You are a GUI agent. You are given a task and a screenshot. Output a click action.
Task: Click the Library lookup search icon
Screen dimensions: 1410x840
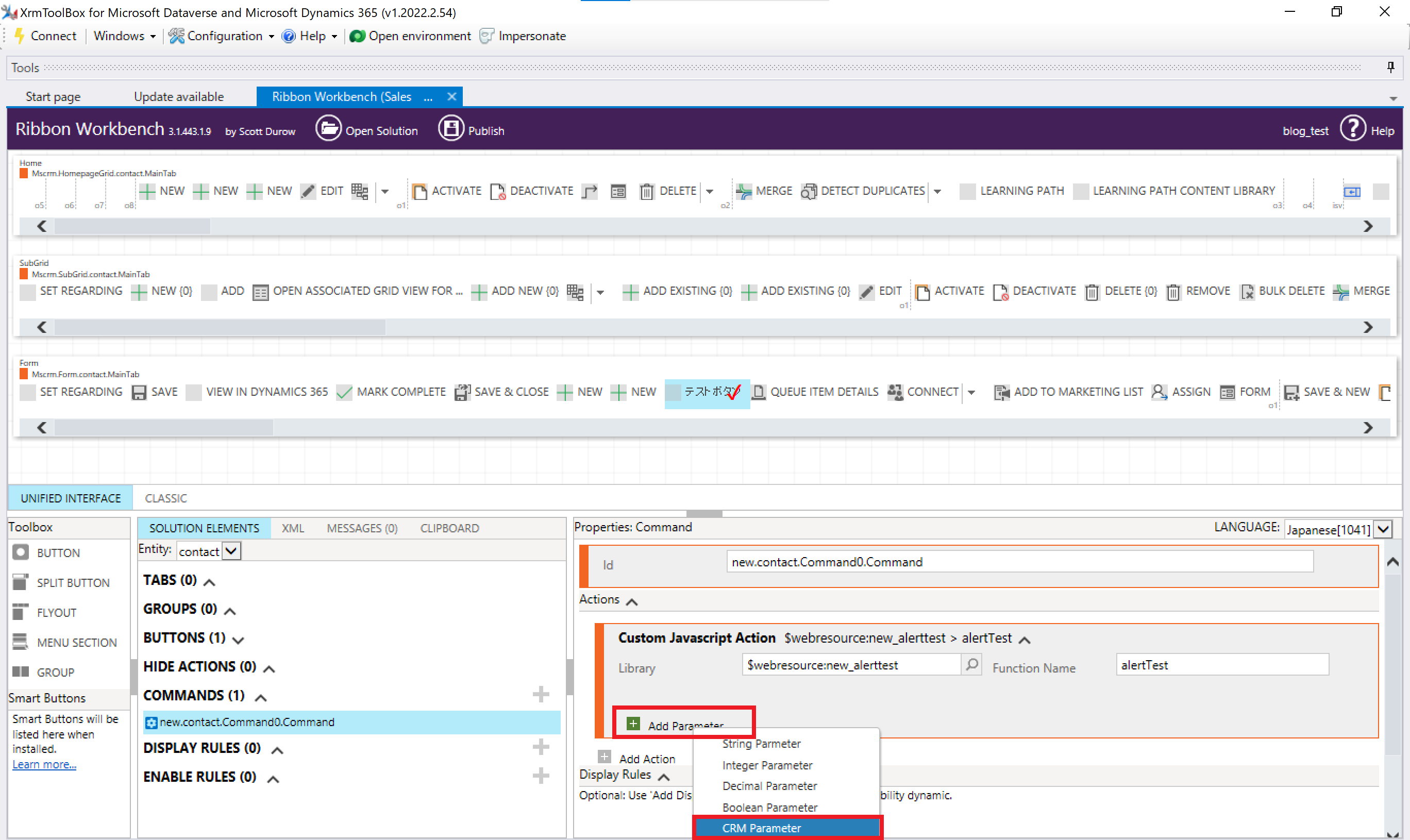(x=972, y=665)
